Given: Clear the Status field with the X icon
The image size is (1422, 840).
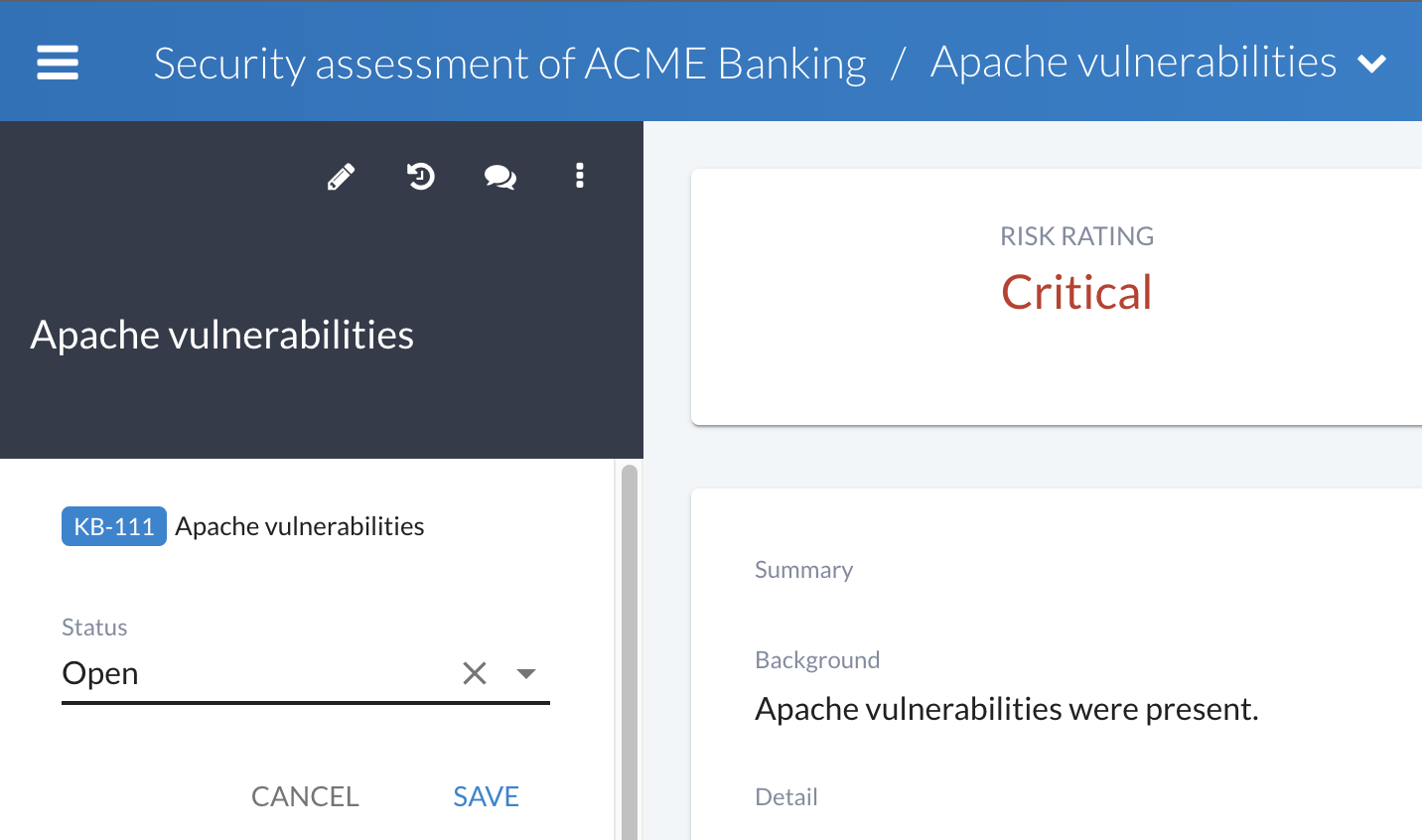Looking at the screenshot, I should click(475, 673).
